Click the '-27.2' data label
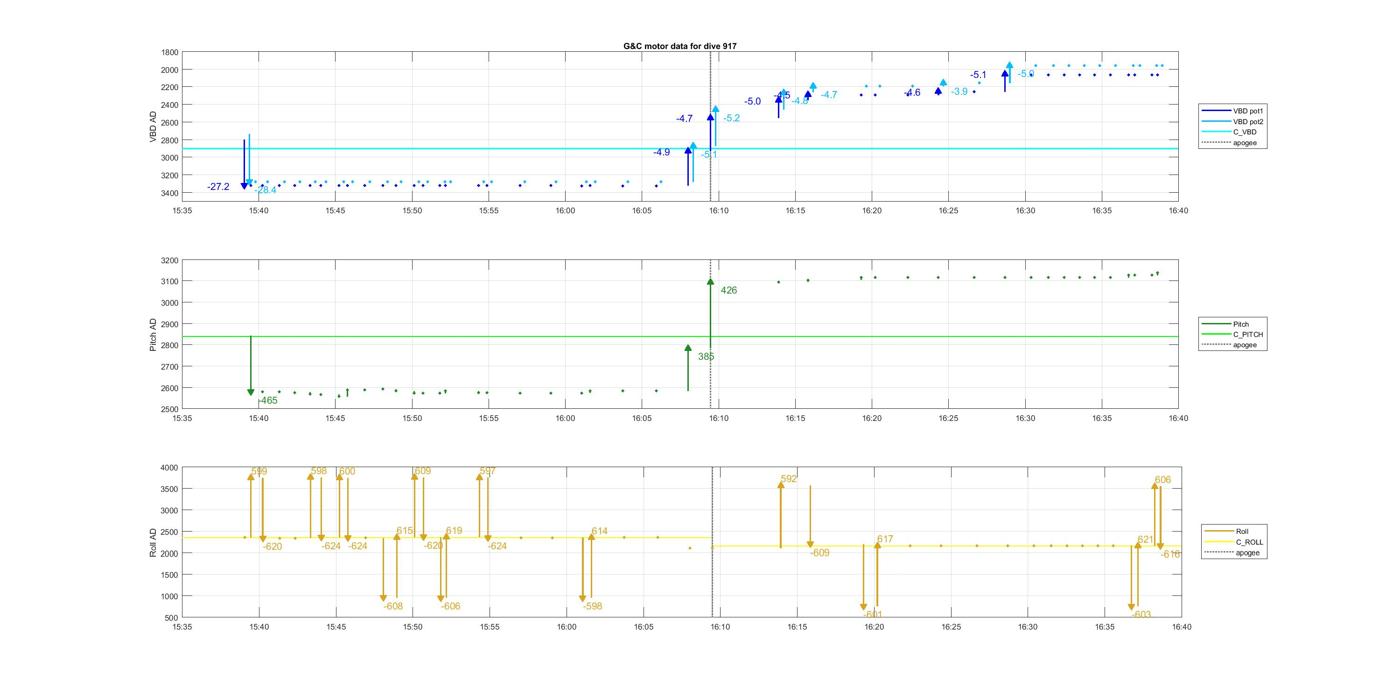The width and height of the screenshot is (1400, 693). [x=218, y=187]
